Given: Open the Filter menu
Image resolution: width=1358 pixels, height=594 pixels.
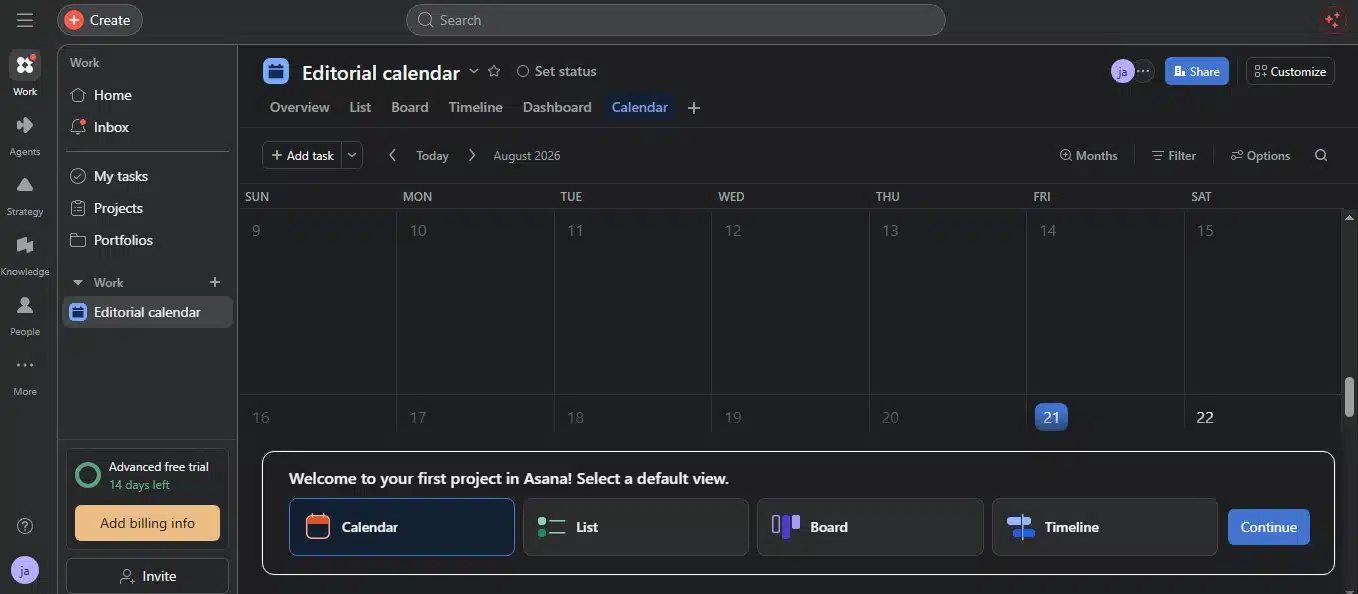Looking at the screenshot, I should point(1173,155).
